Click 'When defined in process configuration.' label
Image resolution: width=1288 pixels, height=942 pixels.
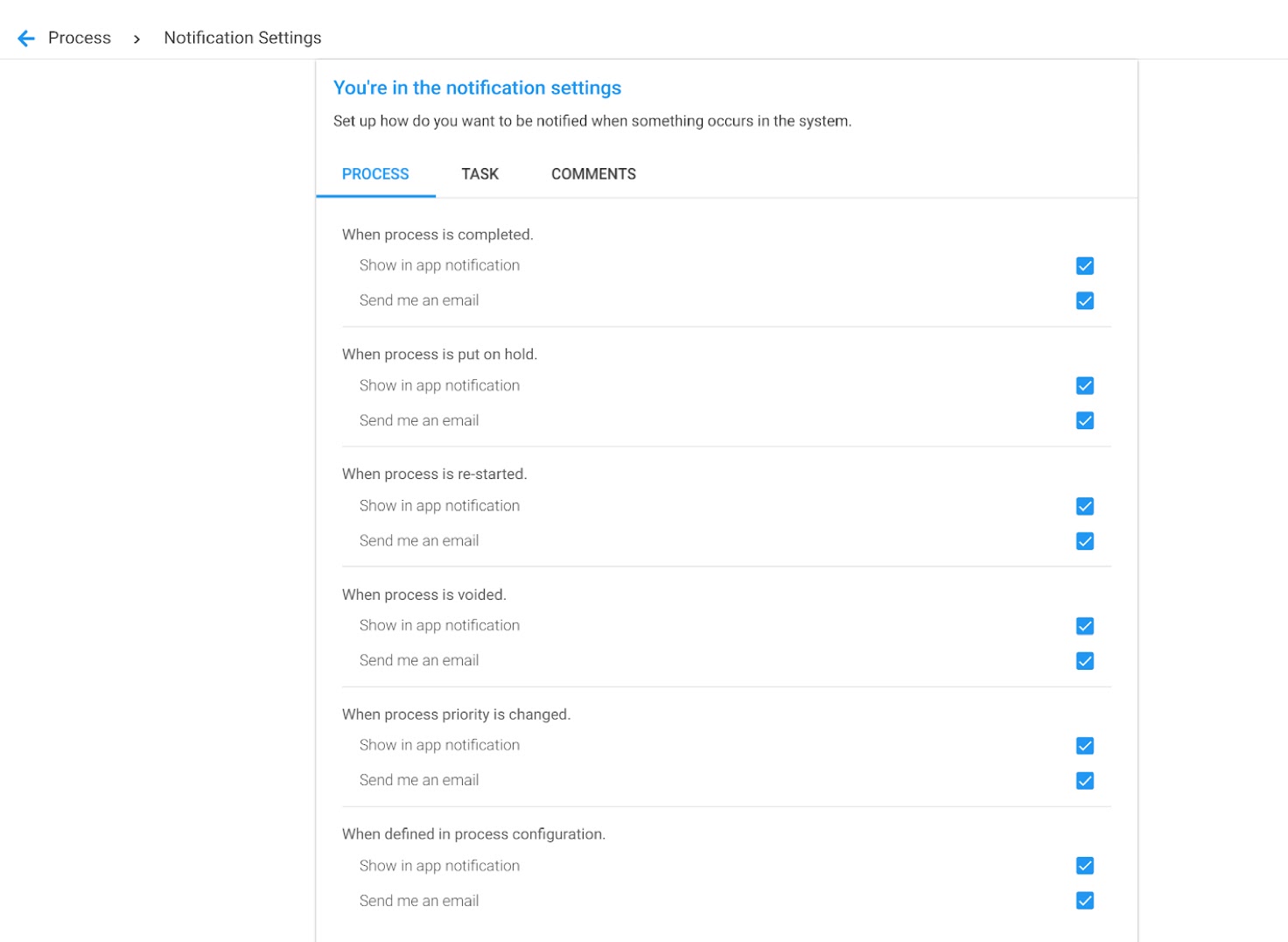click(473, 834)
